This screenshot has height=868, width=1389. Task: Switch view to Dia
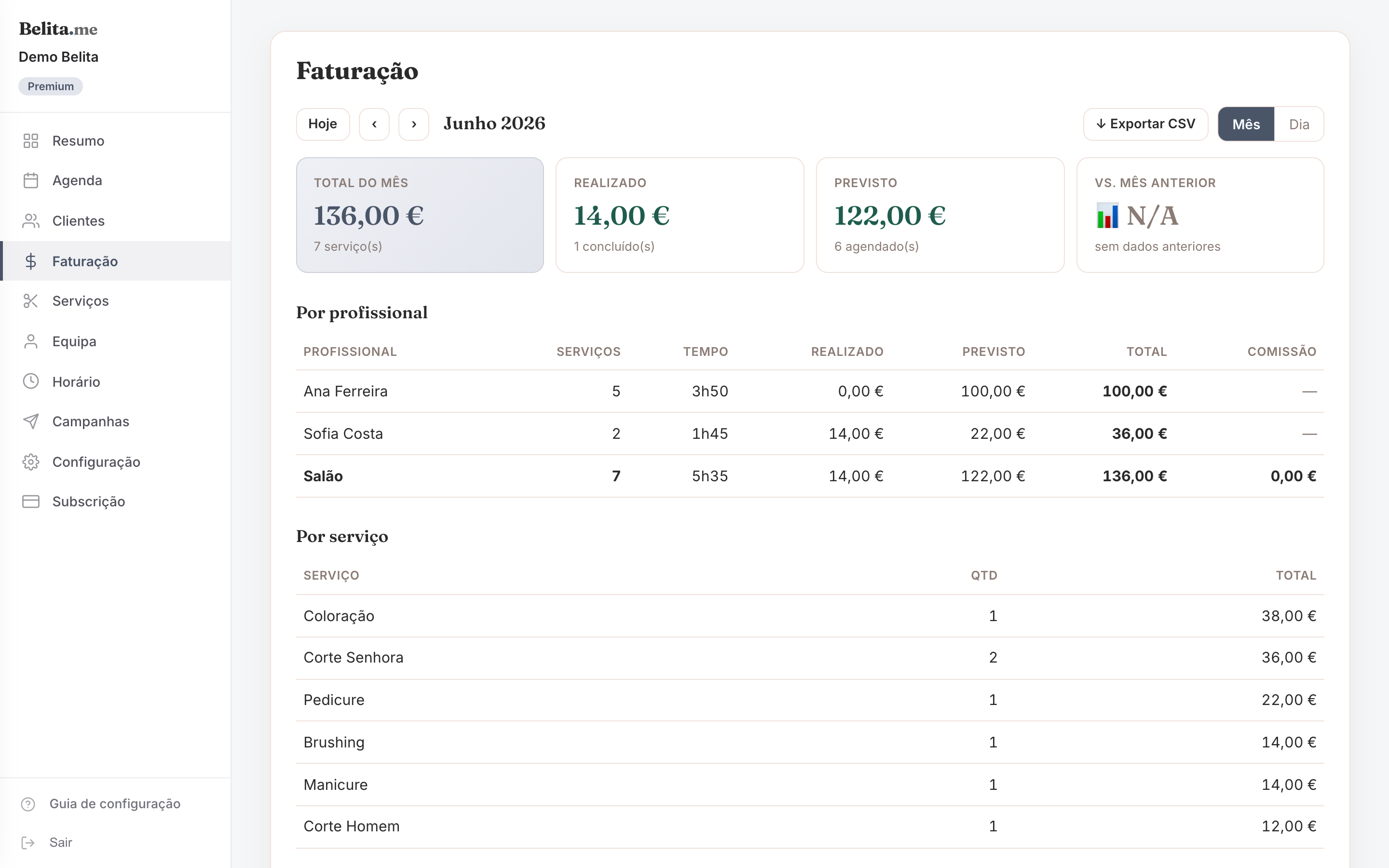pyautogui.click(x=1299, y=124)
